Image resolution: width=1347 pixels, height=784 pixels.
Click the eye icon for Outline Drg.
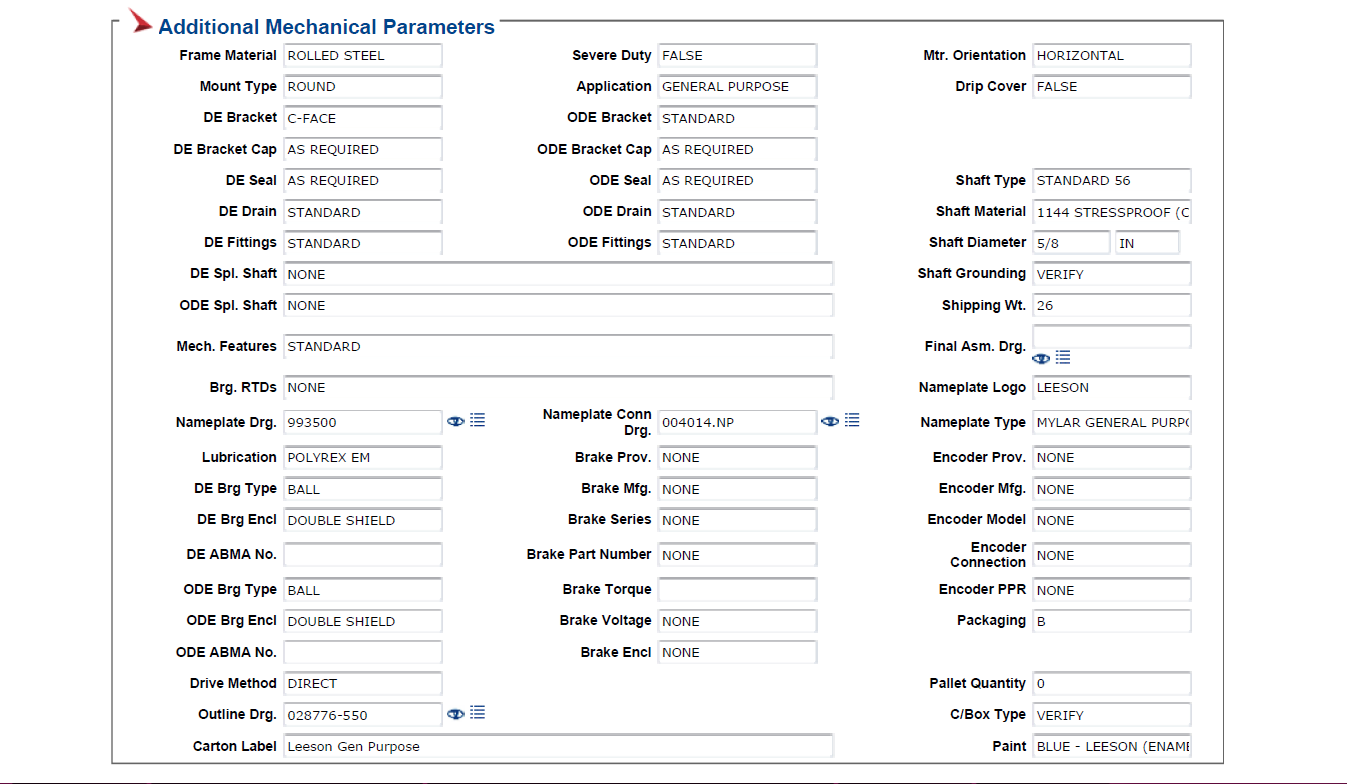tap(456, 713)
